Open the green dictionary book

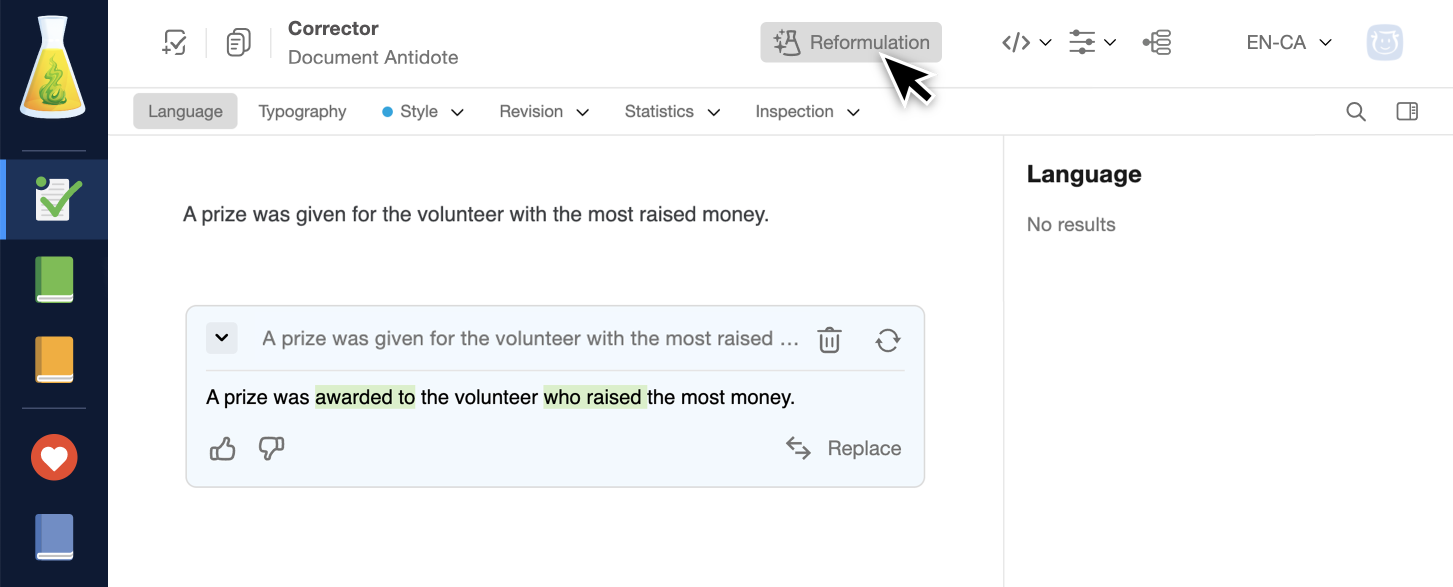tap(55, 279)
